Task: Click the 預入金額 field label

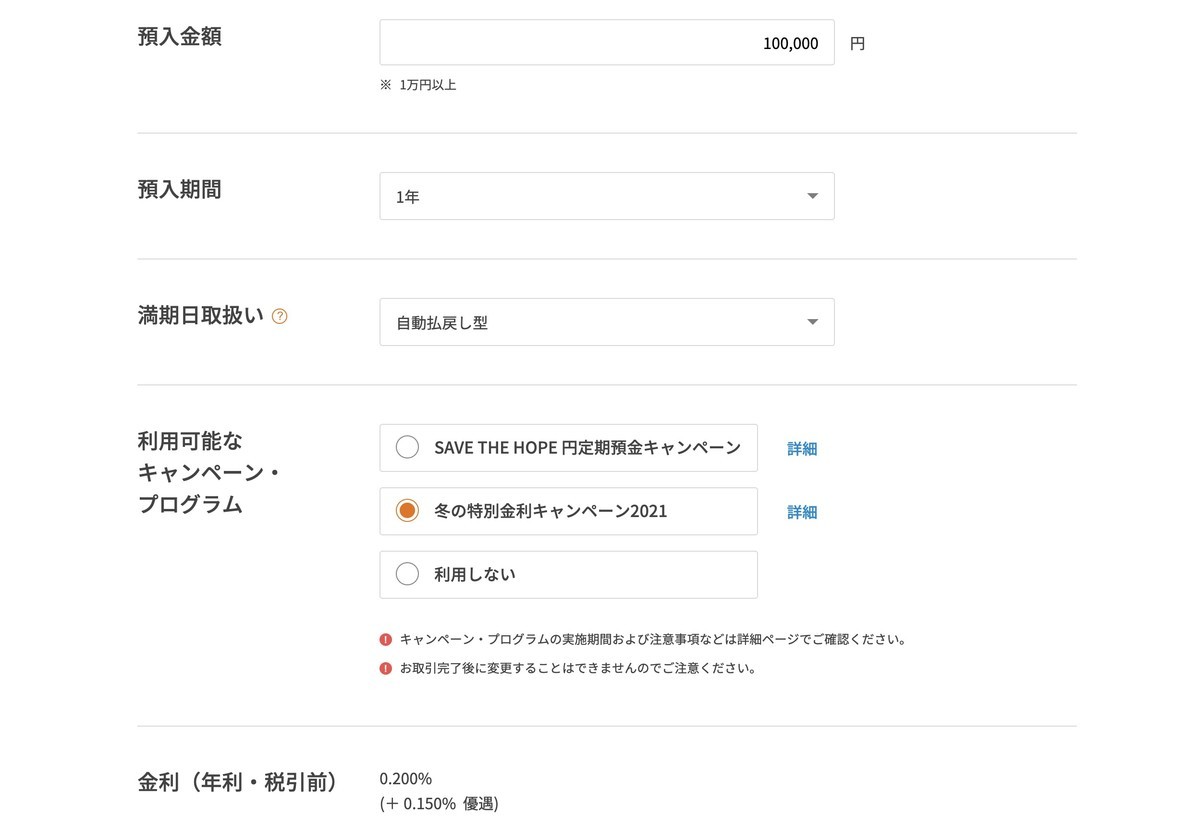Action: tap(180, 35)
